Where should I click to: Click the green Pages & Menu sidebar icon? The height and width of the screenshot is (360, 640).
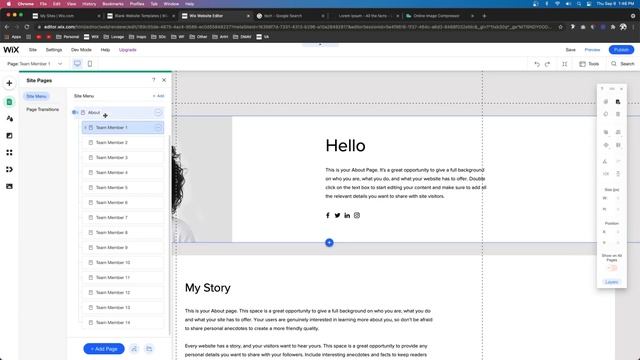(x=9, y=102)
